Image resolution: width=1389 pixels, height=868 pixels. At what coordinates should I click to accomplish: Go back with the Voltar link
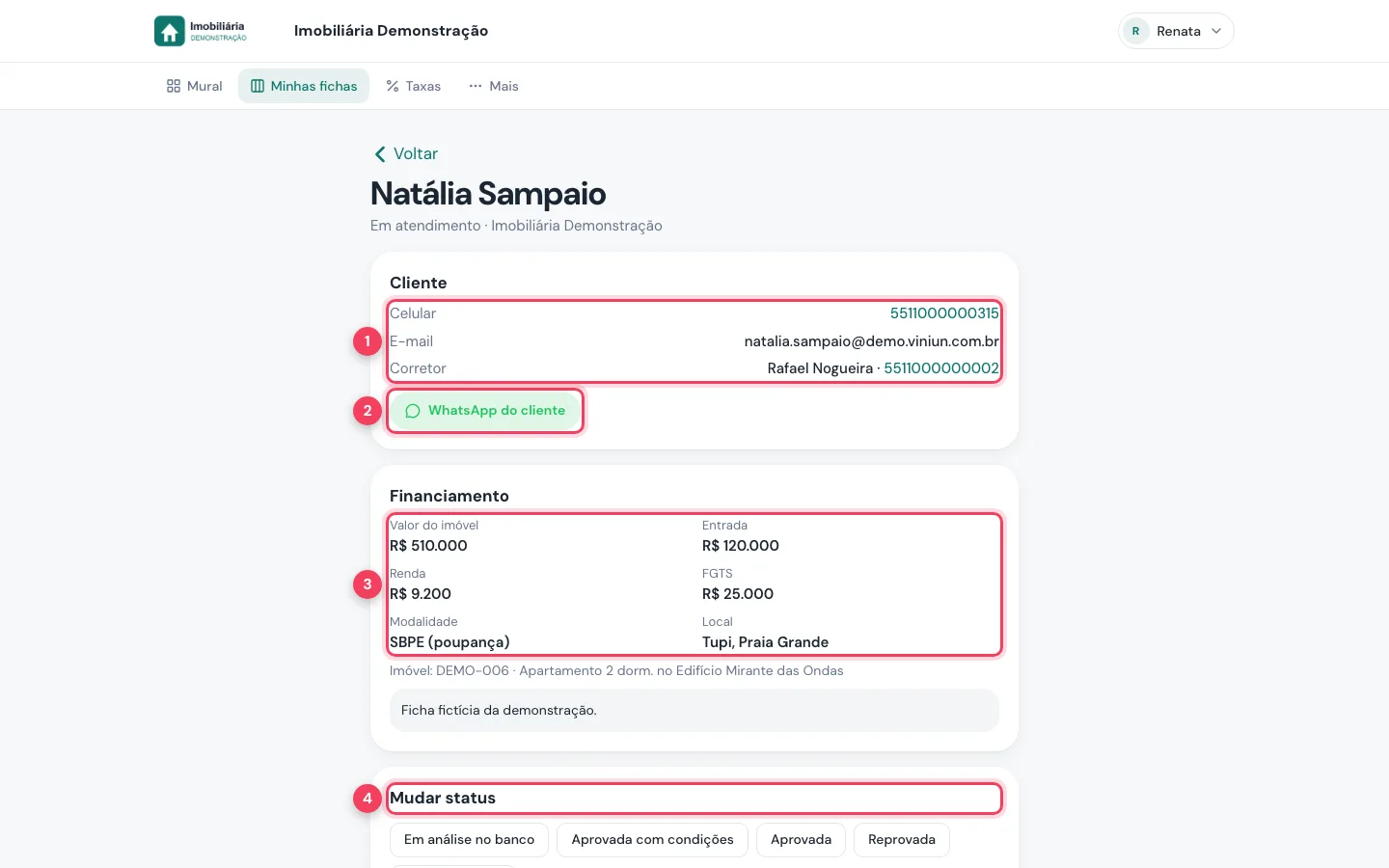(x=405, y=154)
